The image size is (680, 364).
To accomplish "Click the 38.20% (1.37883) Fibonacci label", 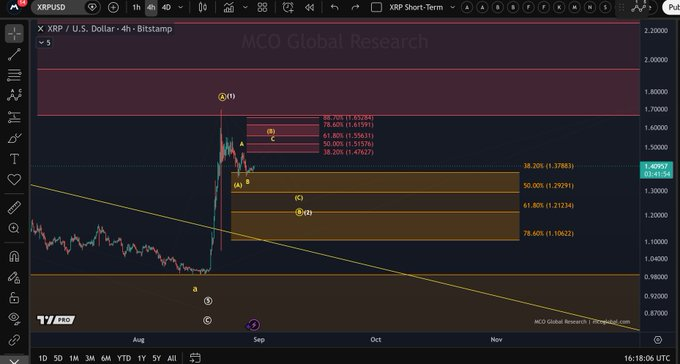I will click(548, 166).
